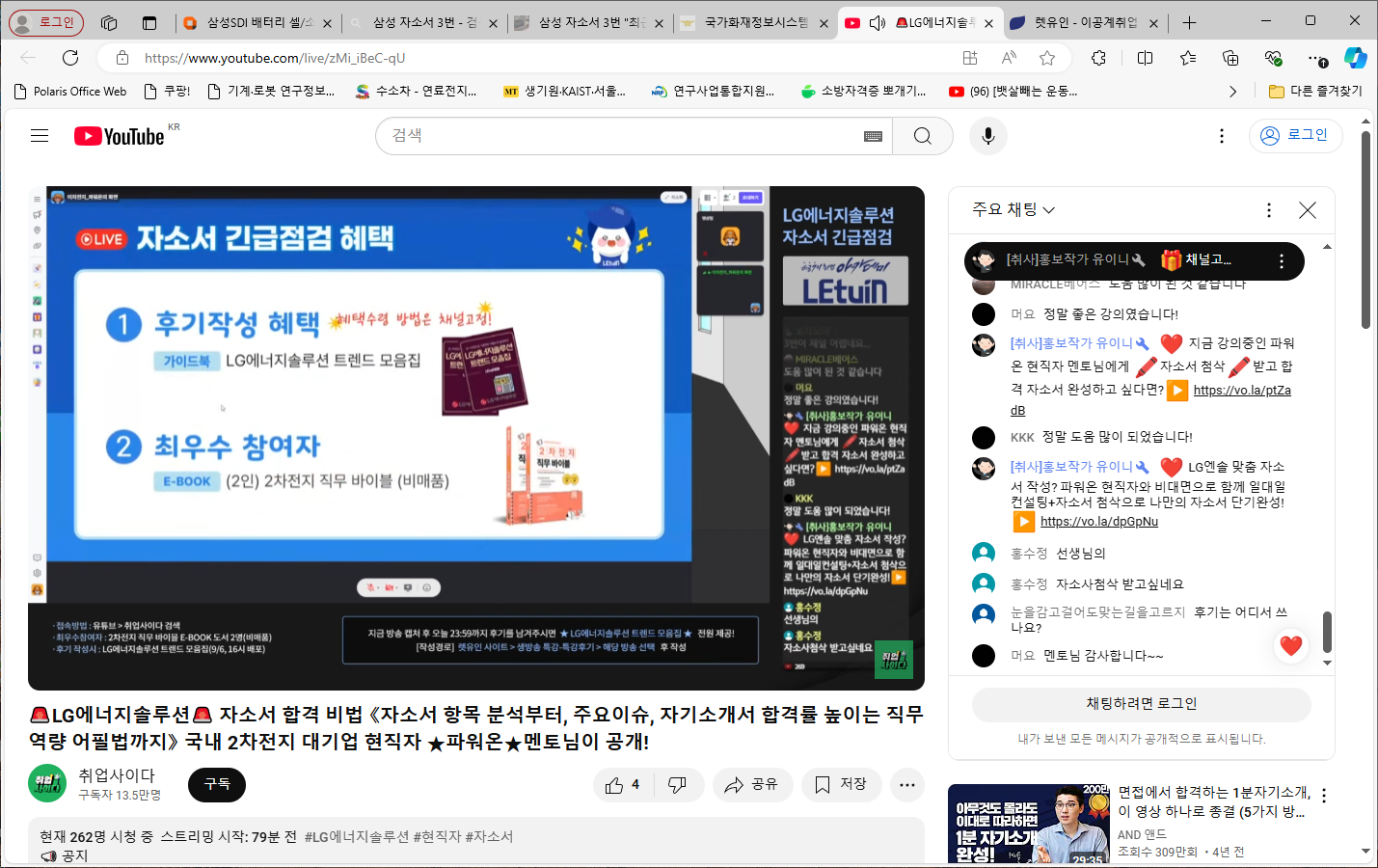Type in the YouTube 검색 search field

(x=617, y=136)
